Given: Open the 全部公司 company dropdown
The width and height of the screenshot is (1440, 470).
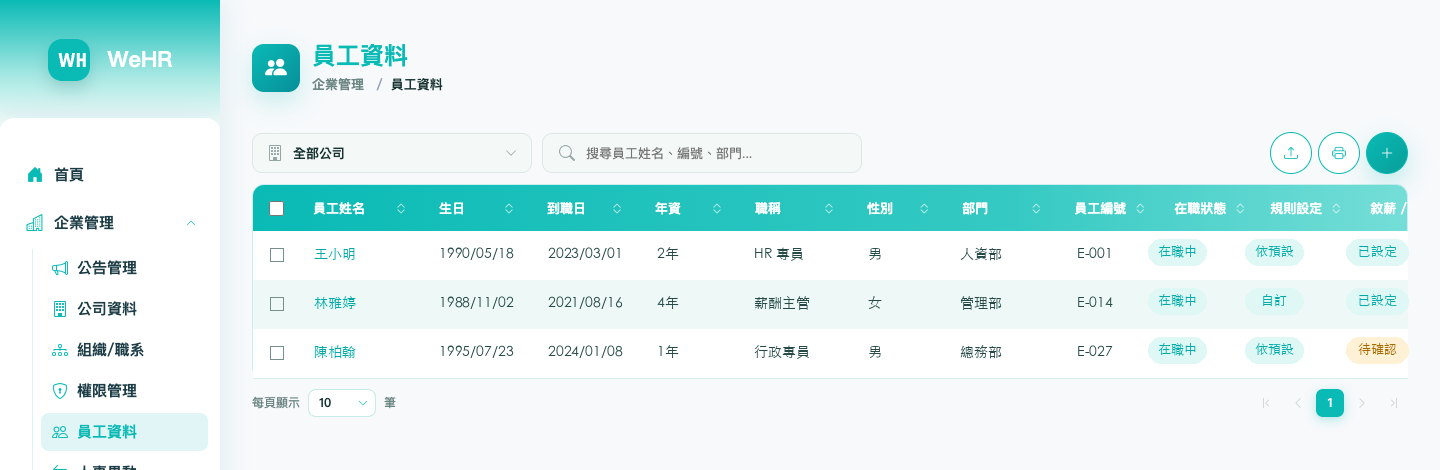Looking at the screenshot, I should 392,153.
